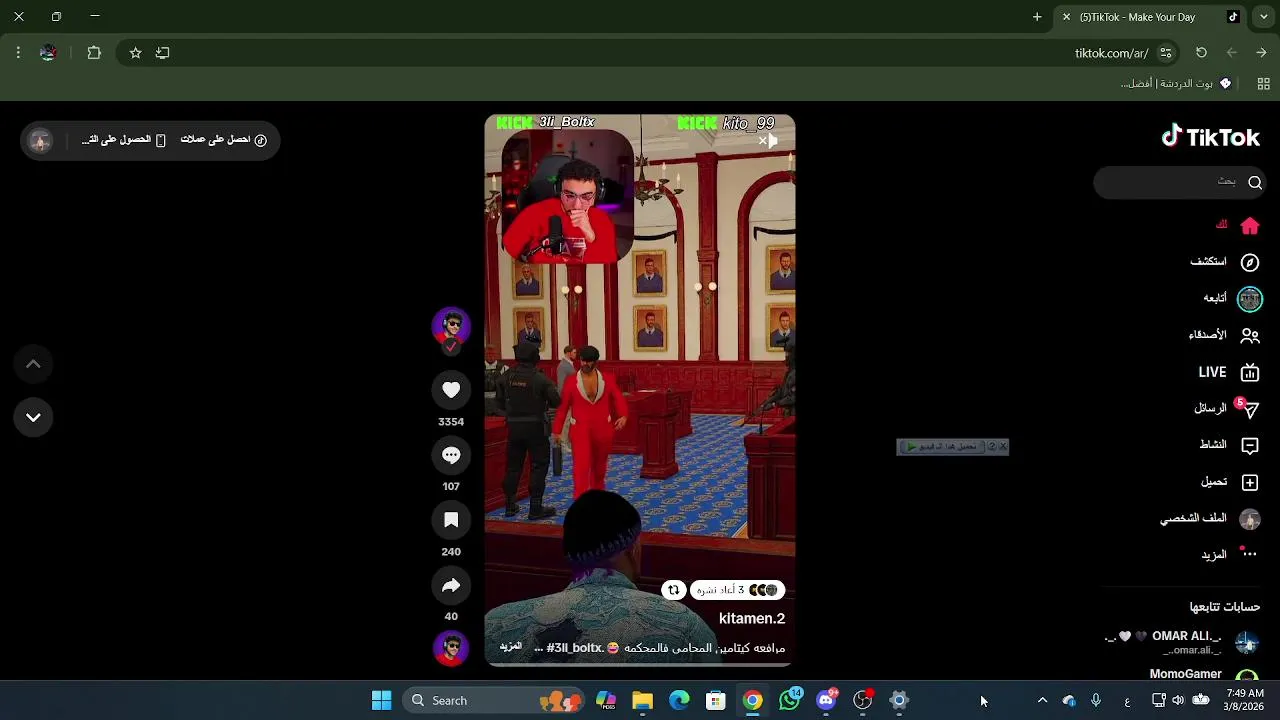Click the left-pointing dimmed navigation arrow
This screenshot has height=720, width=1280.
pos(1232,53)
